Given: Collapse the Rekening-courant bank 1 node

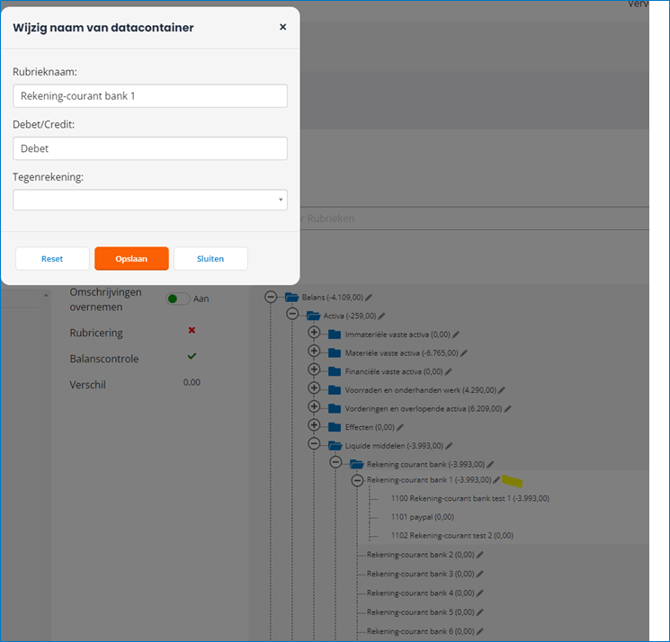Looking at the screenshot, I should (x=357, y=480).
